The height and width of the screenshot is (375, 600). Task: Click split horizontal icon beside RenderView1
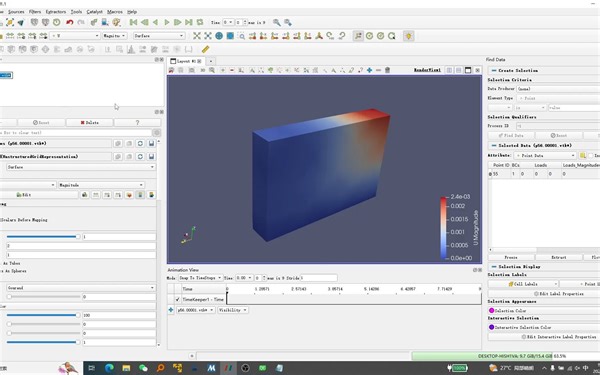pos(449,70)
